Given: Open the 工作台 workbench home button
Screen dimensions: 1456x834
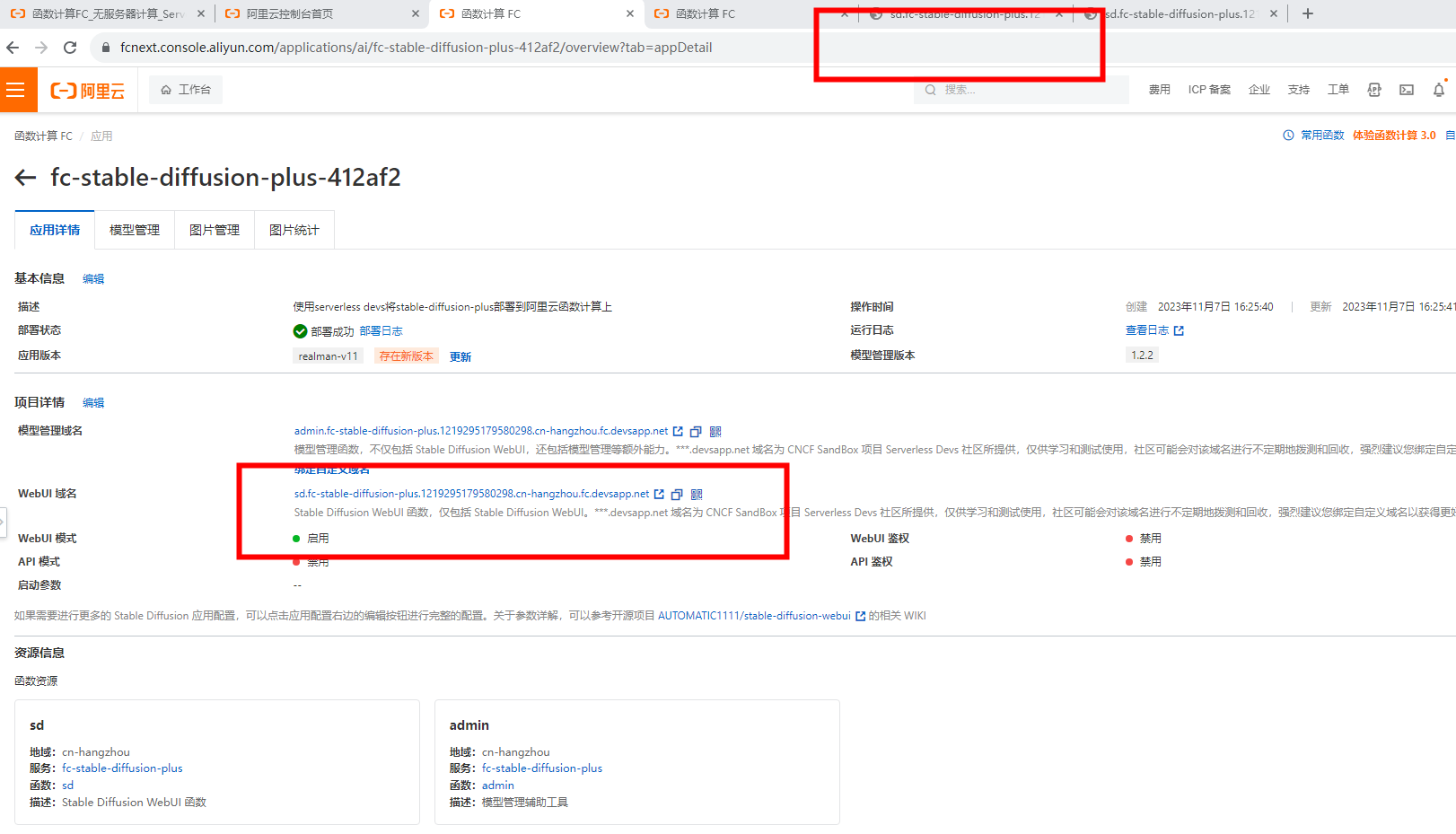Looking at the screenshot, I should [186, 90].
